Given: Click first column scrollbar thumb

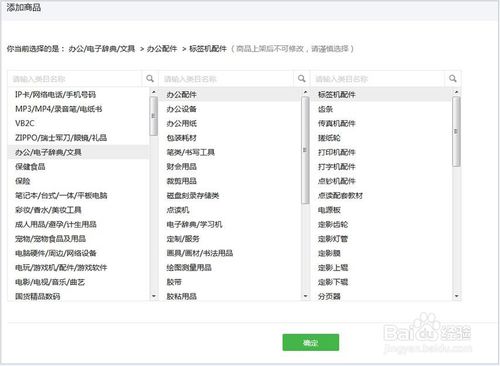Looking at the screenshot, I should coord(154,116).
